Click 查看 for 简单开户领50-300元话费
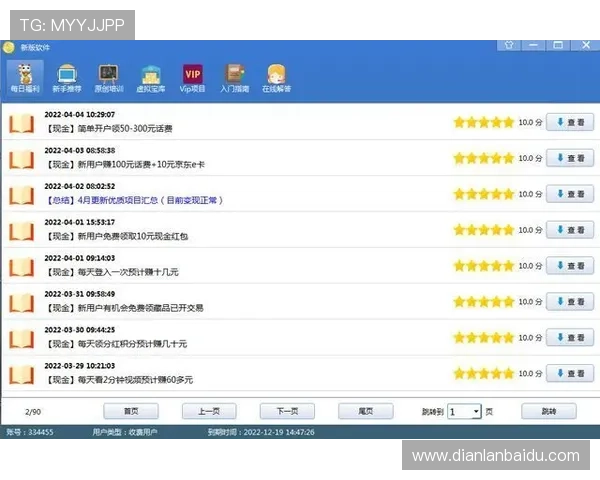 pos(570,122)
